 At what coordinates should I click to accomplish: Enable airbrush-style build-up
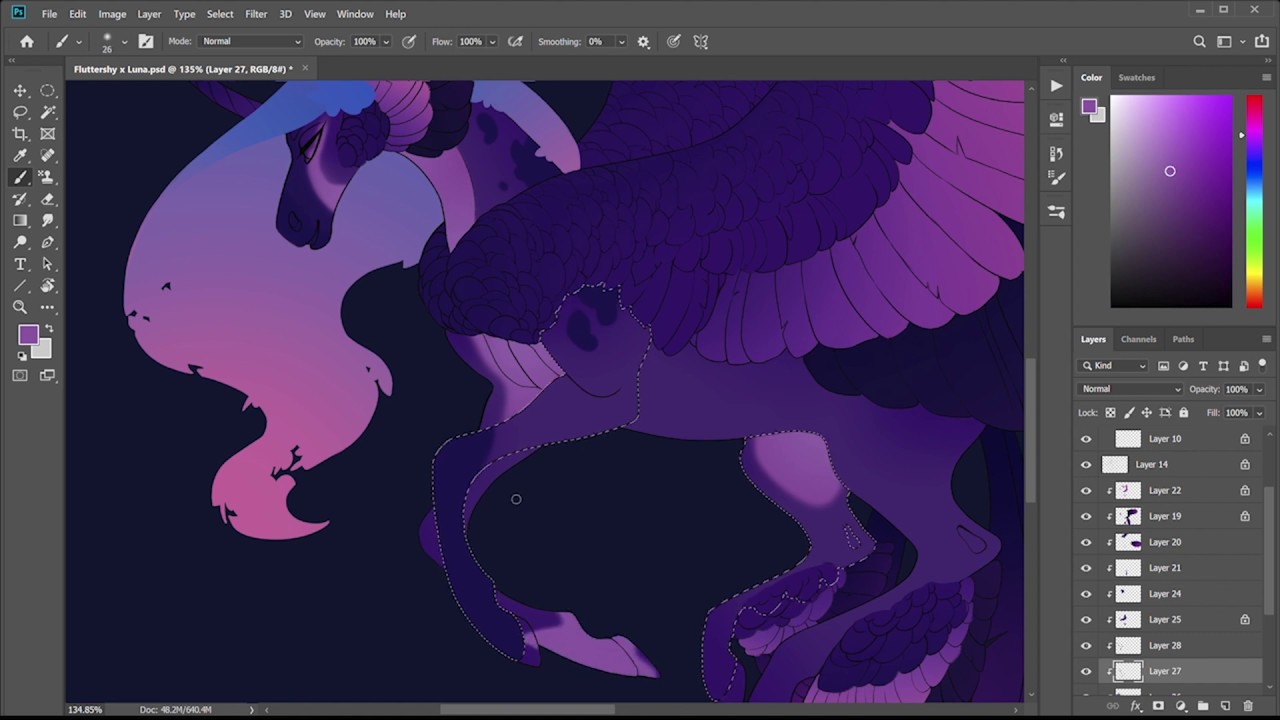515,42
